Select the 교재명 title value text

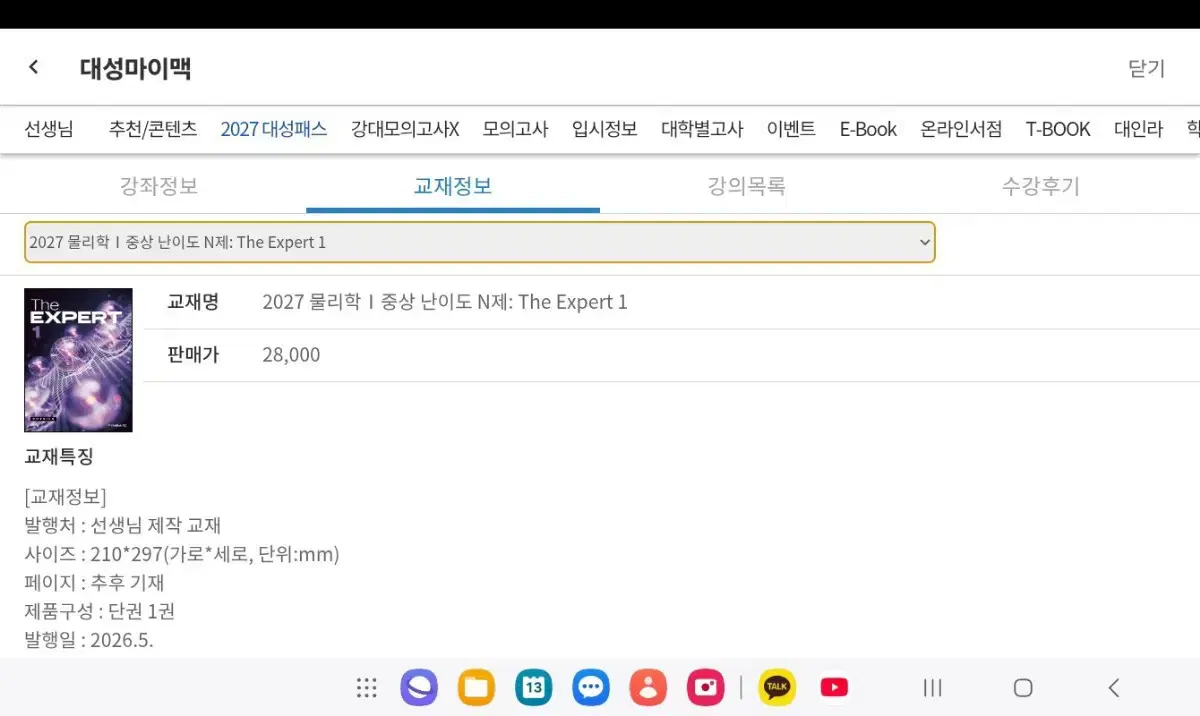click(445, 302)
